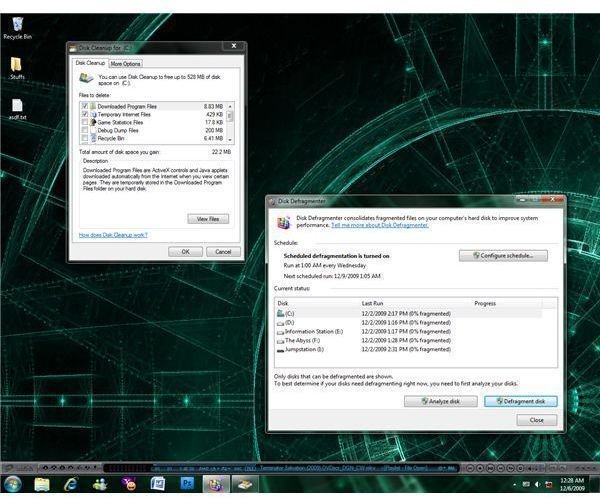Open 'Tell me more about Disk Defragmenter' link
Screen dimensions: 600x498
point(380,225)
